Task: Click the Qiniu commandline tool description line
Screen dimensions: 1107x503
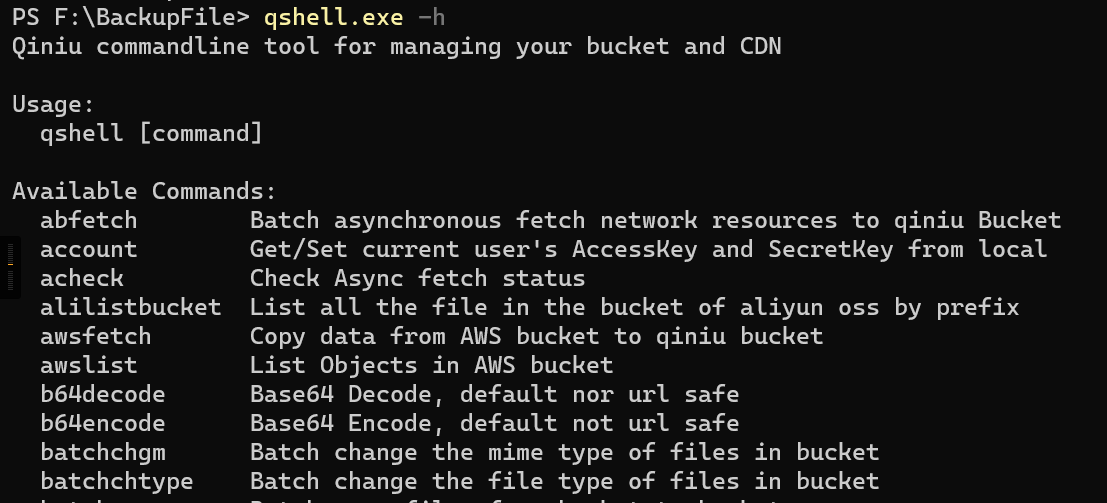Action: point(397,47)
